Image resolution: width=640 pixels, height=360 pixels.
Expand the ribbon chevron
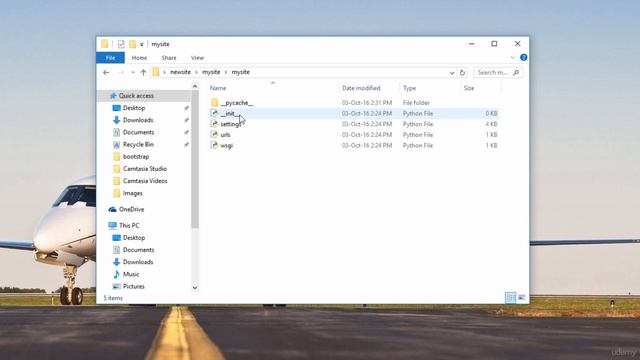[513, 58]
